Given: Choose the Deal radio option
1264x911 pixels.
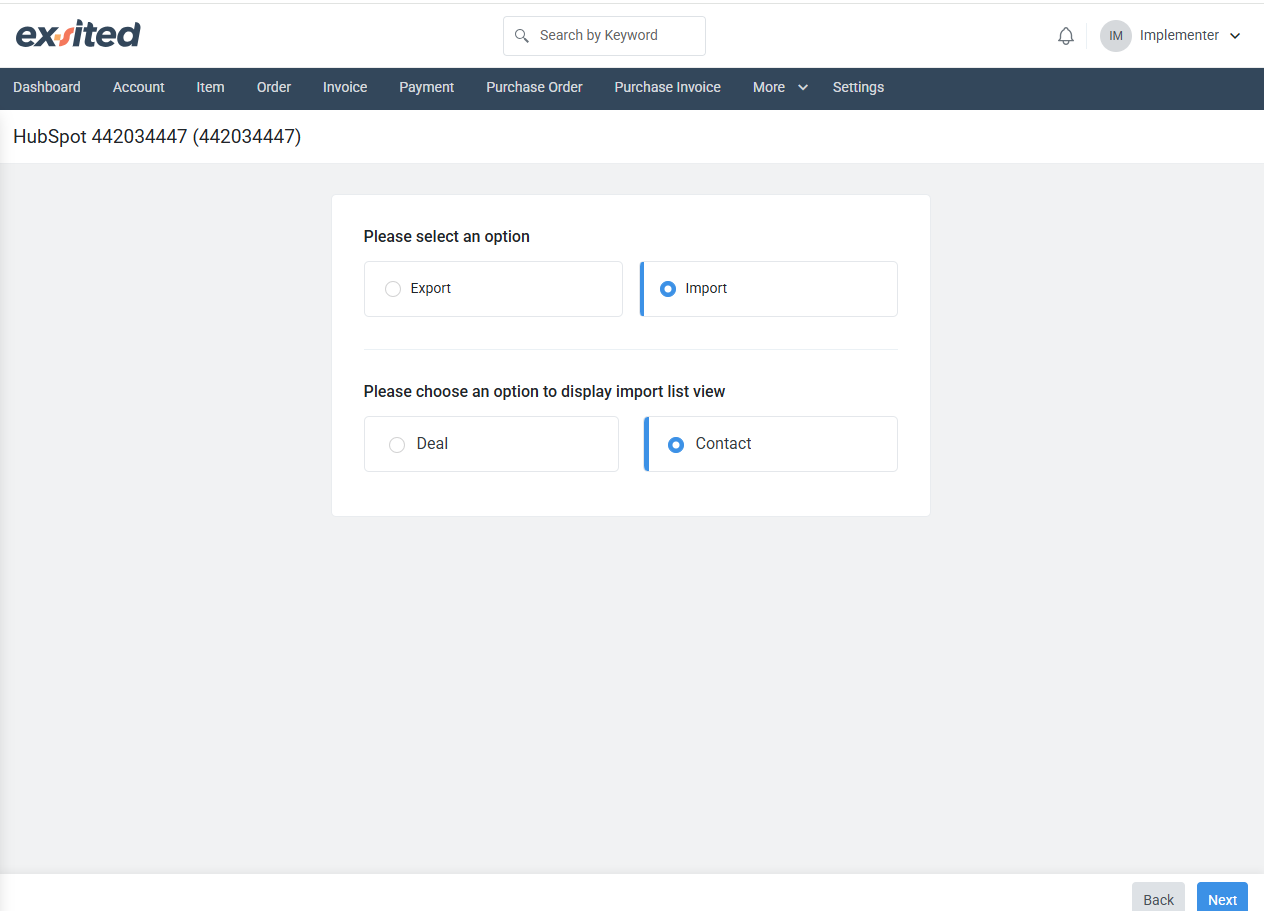Looking at the screenshot, I should click(x=397, y=445).
